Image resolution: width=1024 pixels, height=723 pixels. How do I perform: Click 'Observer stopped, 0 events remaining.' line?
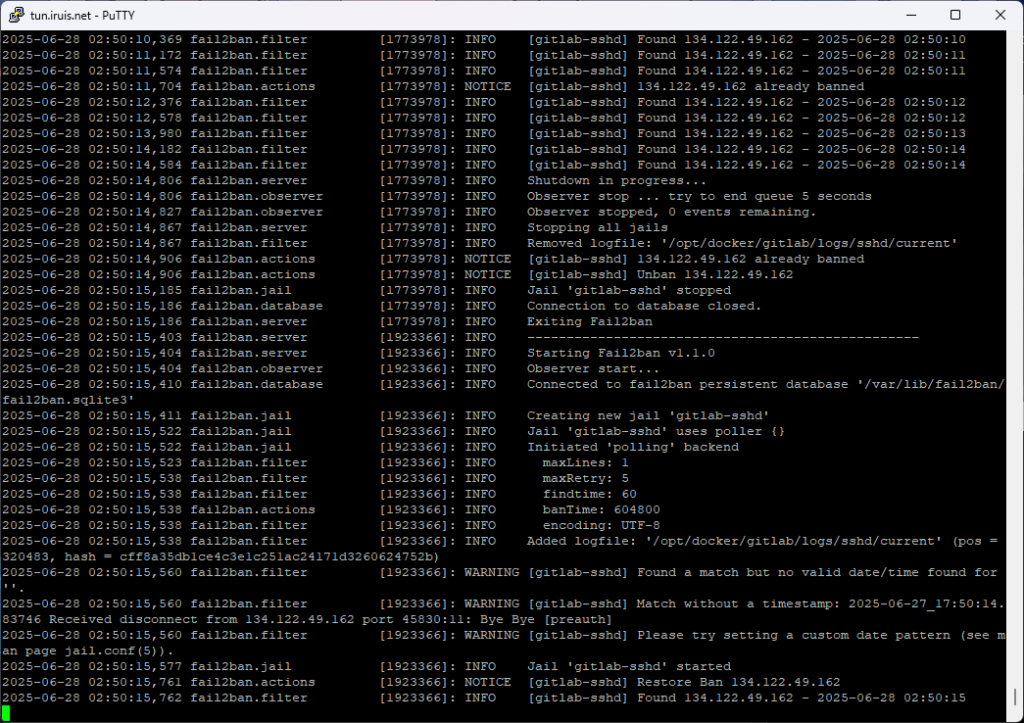click(671, 212)
